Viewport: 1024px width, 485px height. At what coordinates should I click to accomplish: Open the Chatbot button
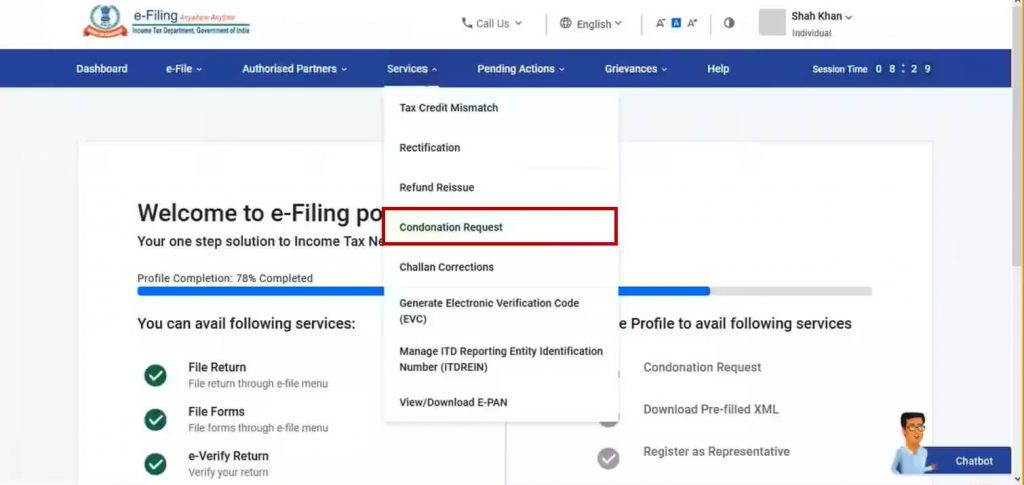973,461
